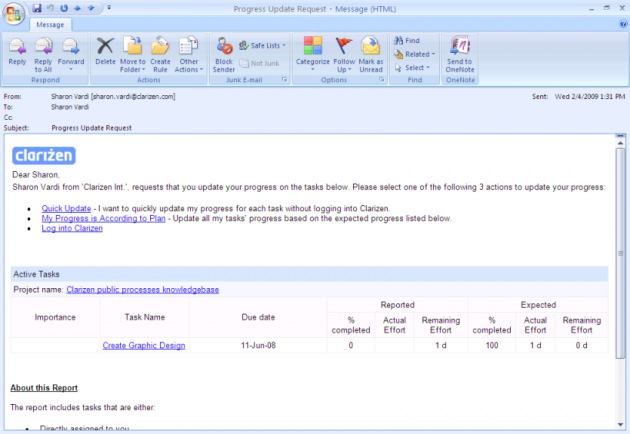
Task: Click the Undo arrow in Quick Access toolbar
Action: click(50, 8)
